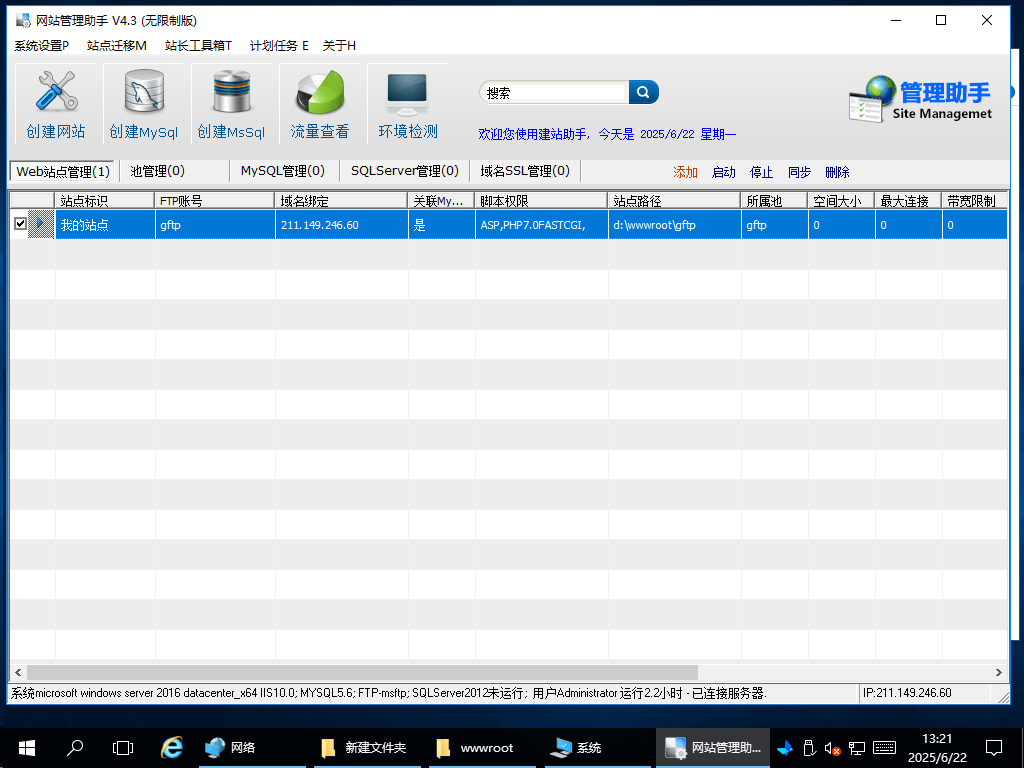The height and width of the screenshot is (768, 1024).
Task: Sort by the 站点标识 column header
Action: pos(104,200)
